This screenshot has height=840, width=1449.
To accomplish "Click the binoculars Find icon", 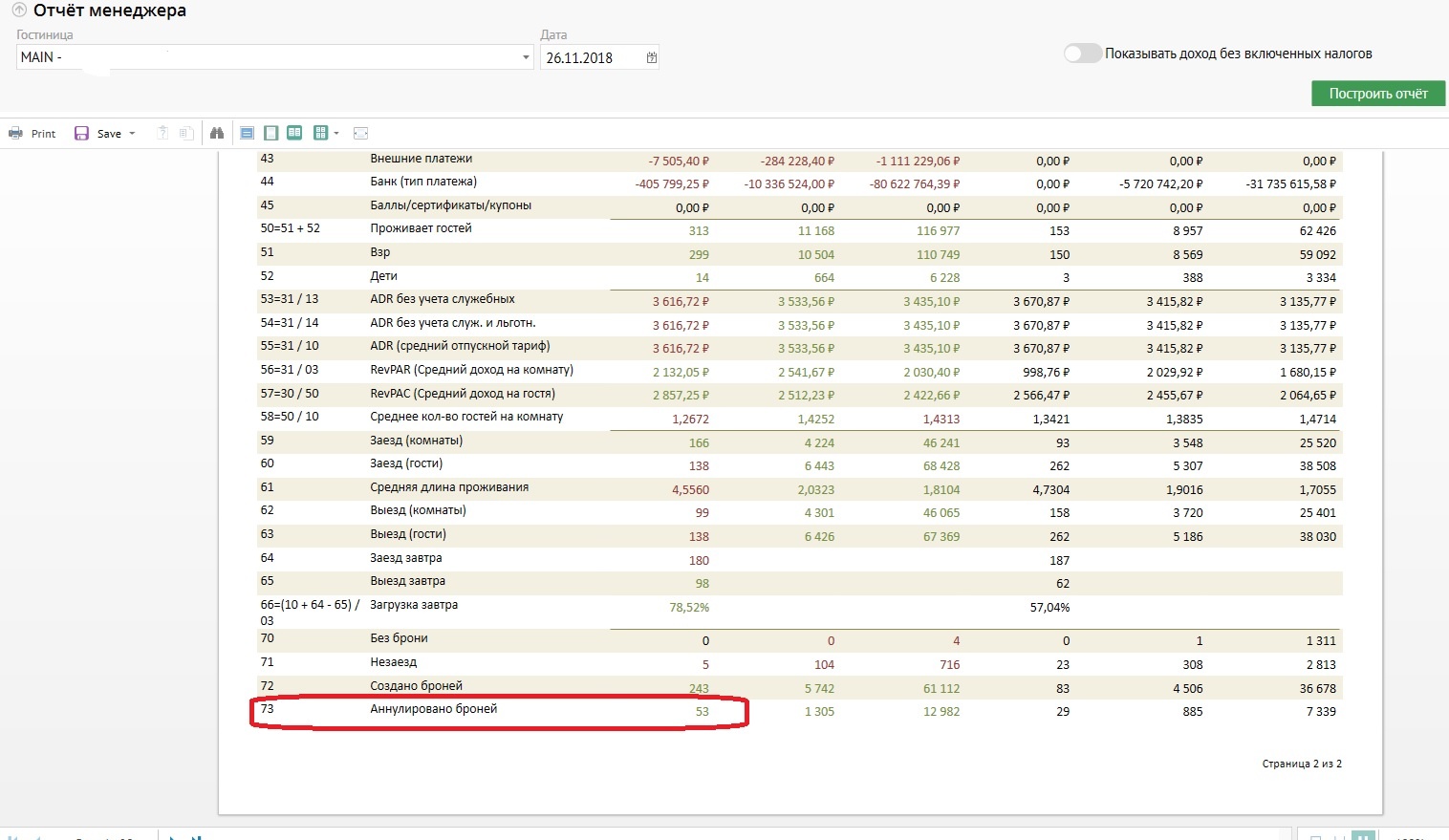I will pos(217,133).
